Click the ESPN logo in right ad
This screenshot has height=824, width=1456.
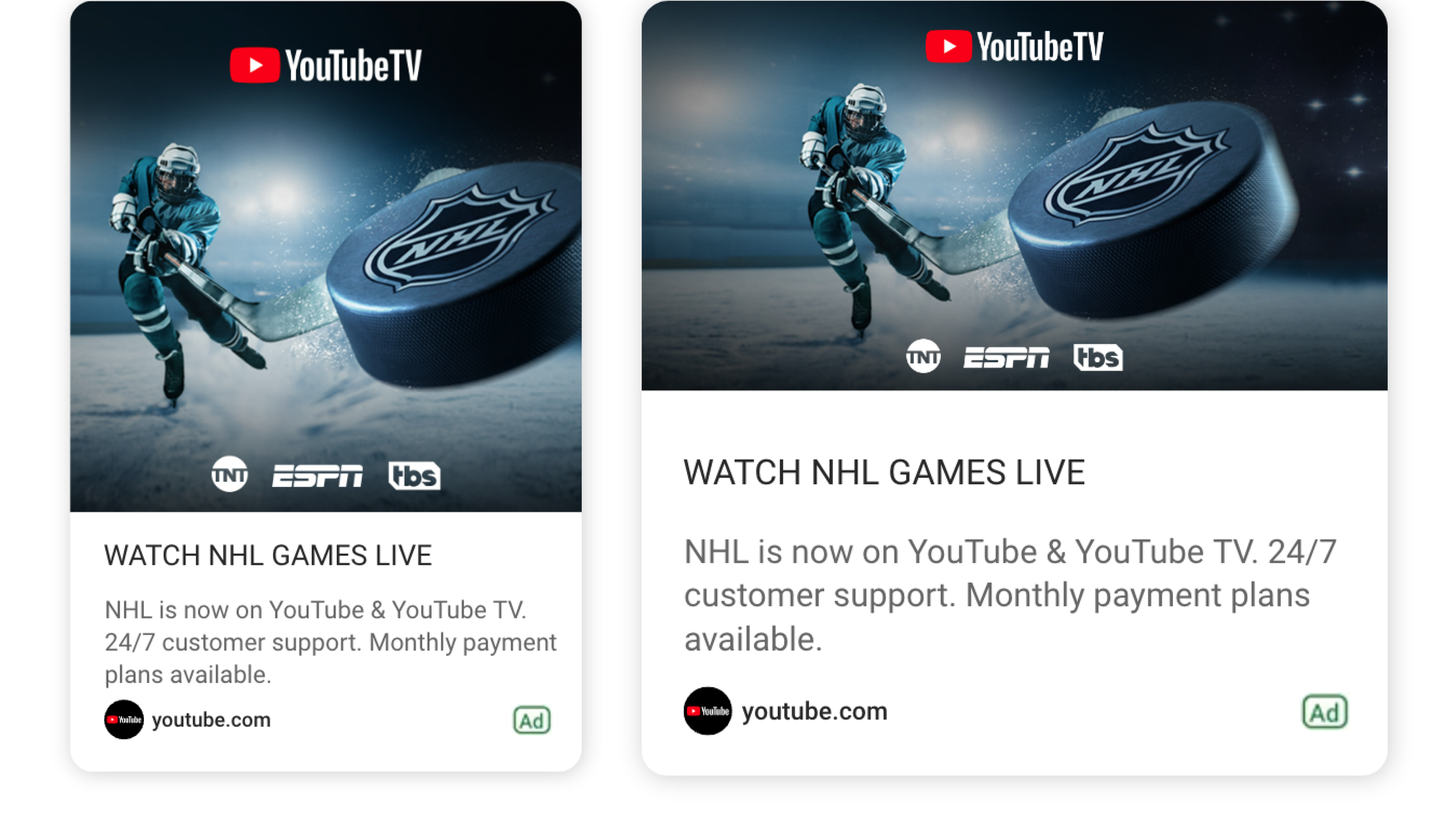pos(1006,357)
